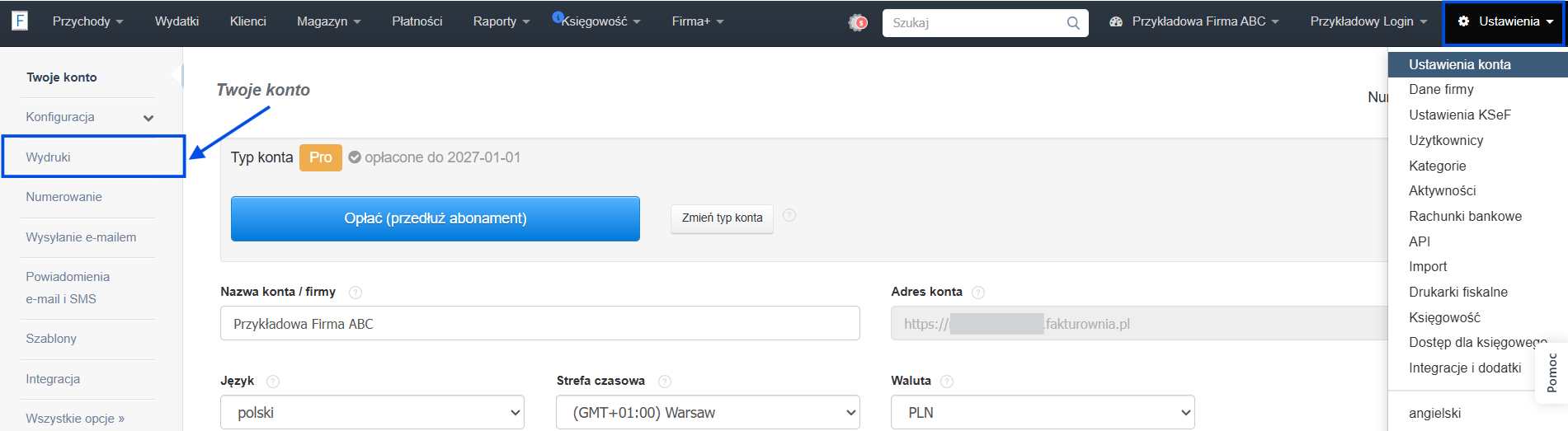Click help icon beside Strefa czasowa
1568x431 pixels.
click(x=665, y=381)
